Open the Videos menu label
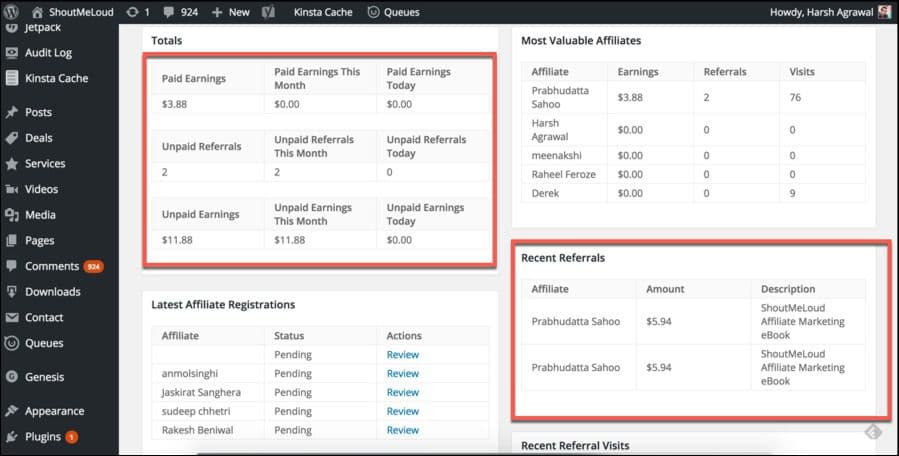Viewport: 899px width, 456px height. 41,189
